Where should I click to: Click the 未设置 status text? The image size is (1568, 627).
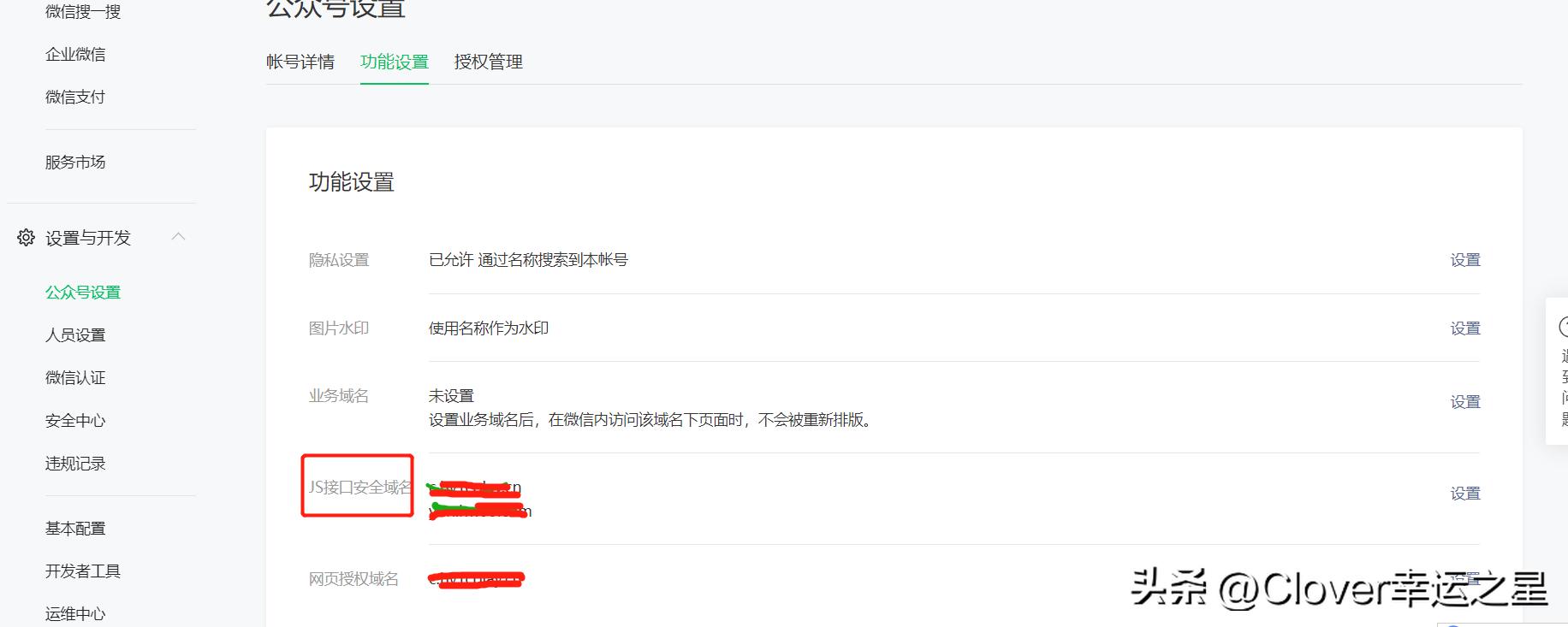click(x=451, y=395)
